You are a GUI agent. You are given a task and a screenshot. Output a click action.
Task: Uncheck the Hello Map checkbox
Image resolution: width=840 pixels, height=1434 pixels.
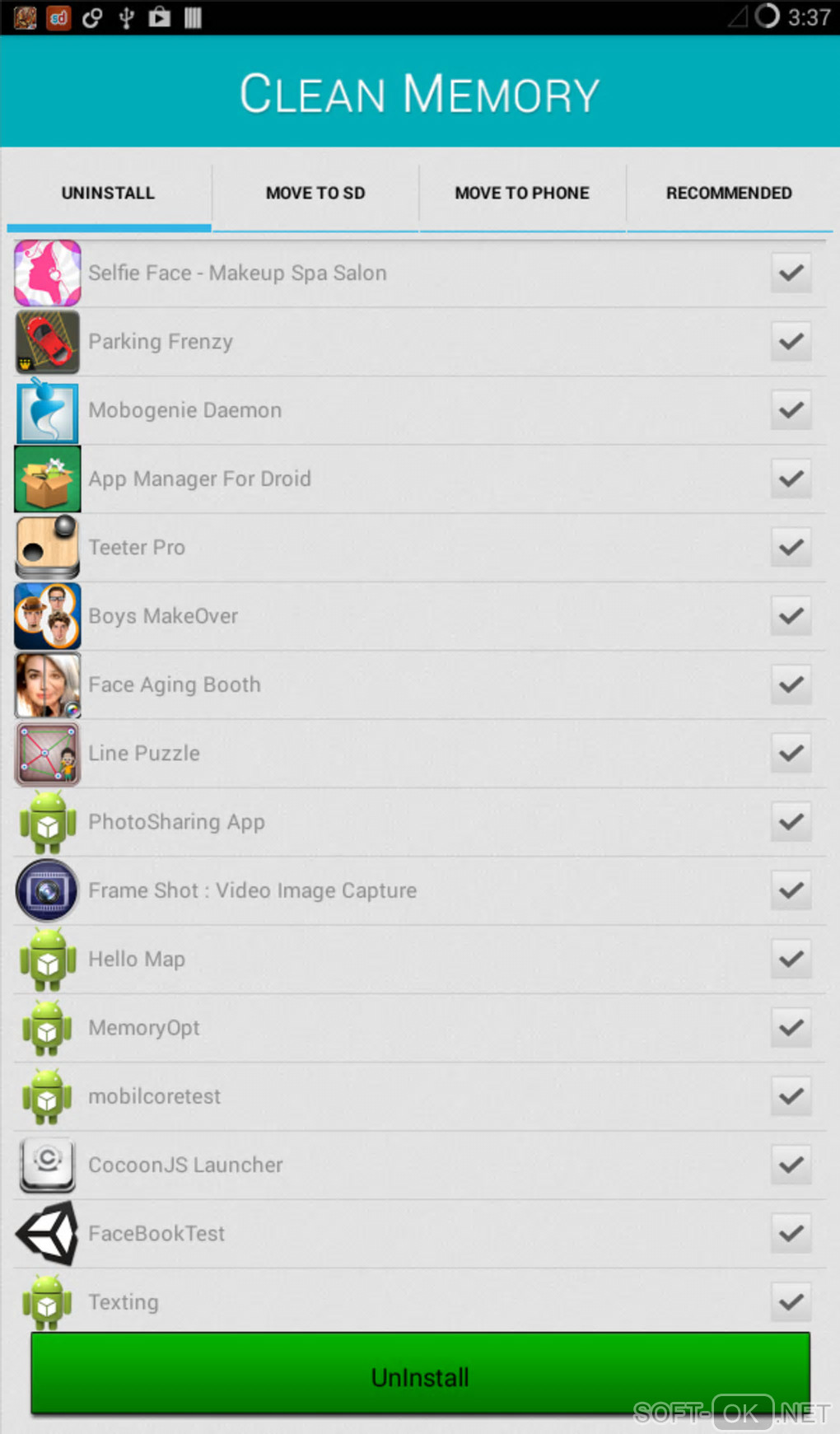(x=791, y=959)
